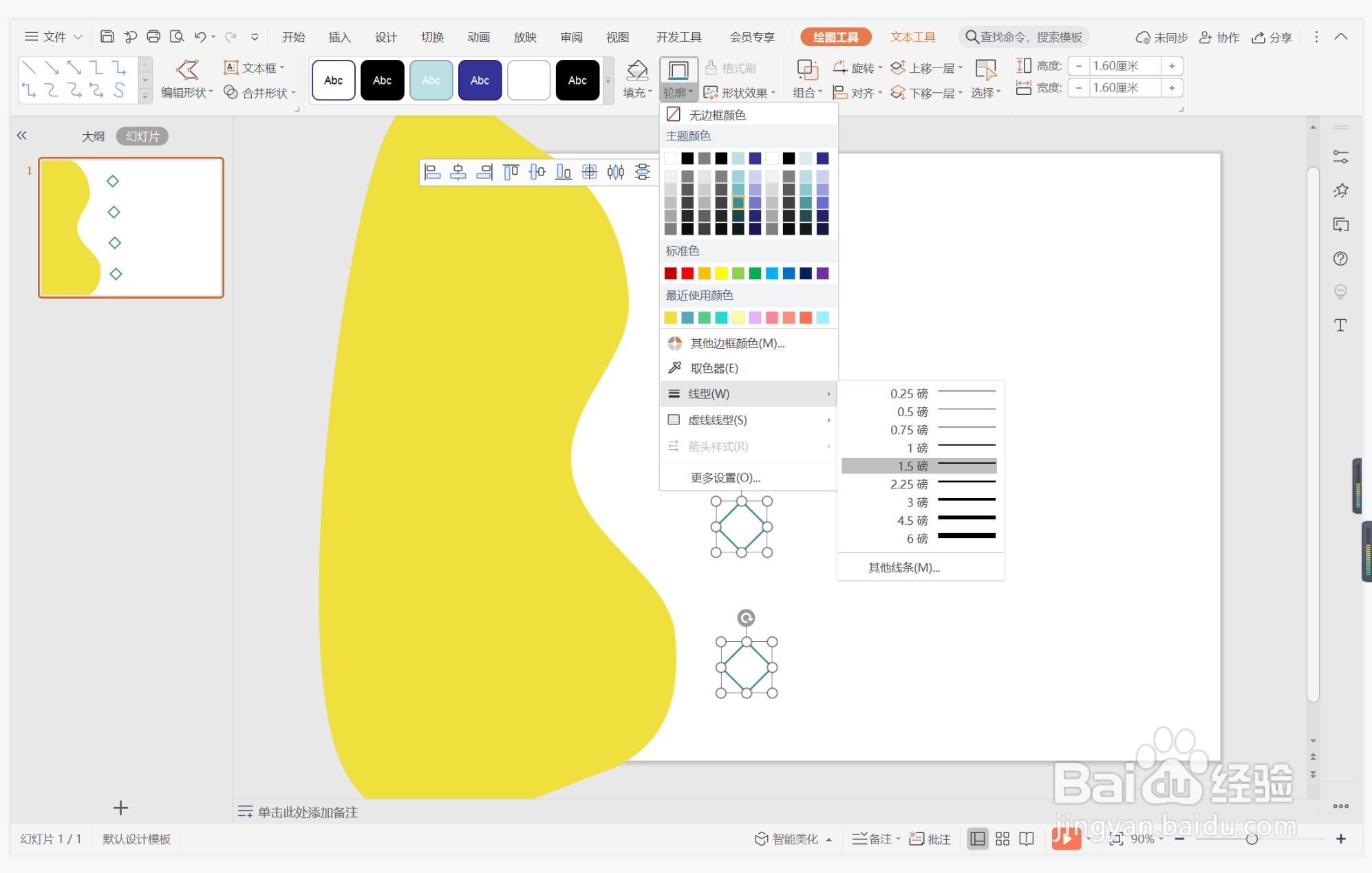Click the save icon in quick toolbar
This screenshot has height=873, width=1372.
click(107, 36)
